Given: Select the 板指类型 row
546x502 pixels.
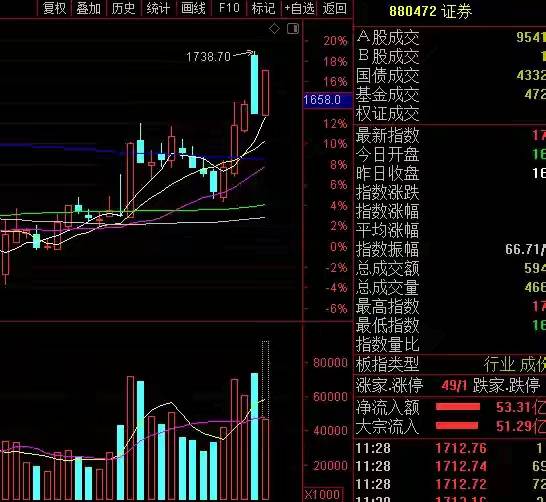Looking at the screenshot, I should tap(450, 364).
